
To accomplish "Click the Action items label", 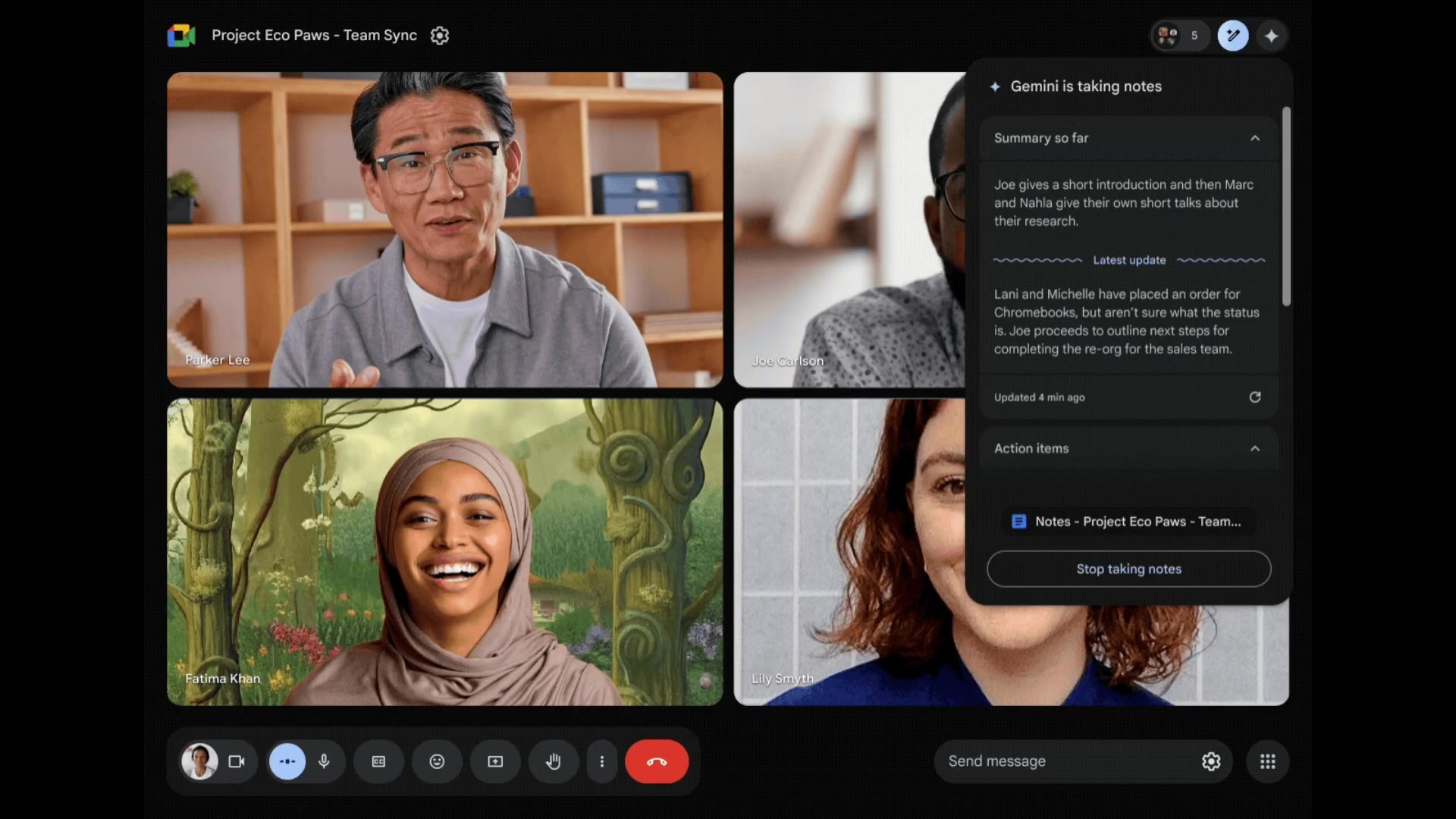I will (x=1031, y=448).
